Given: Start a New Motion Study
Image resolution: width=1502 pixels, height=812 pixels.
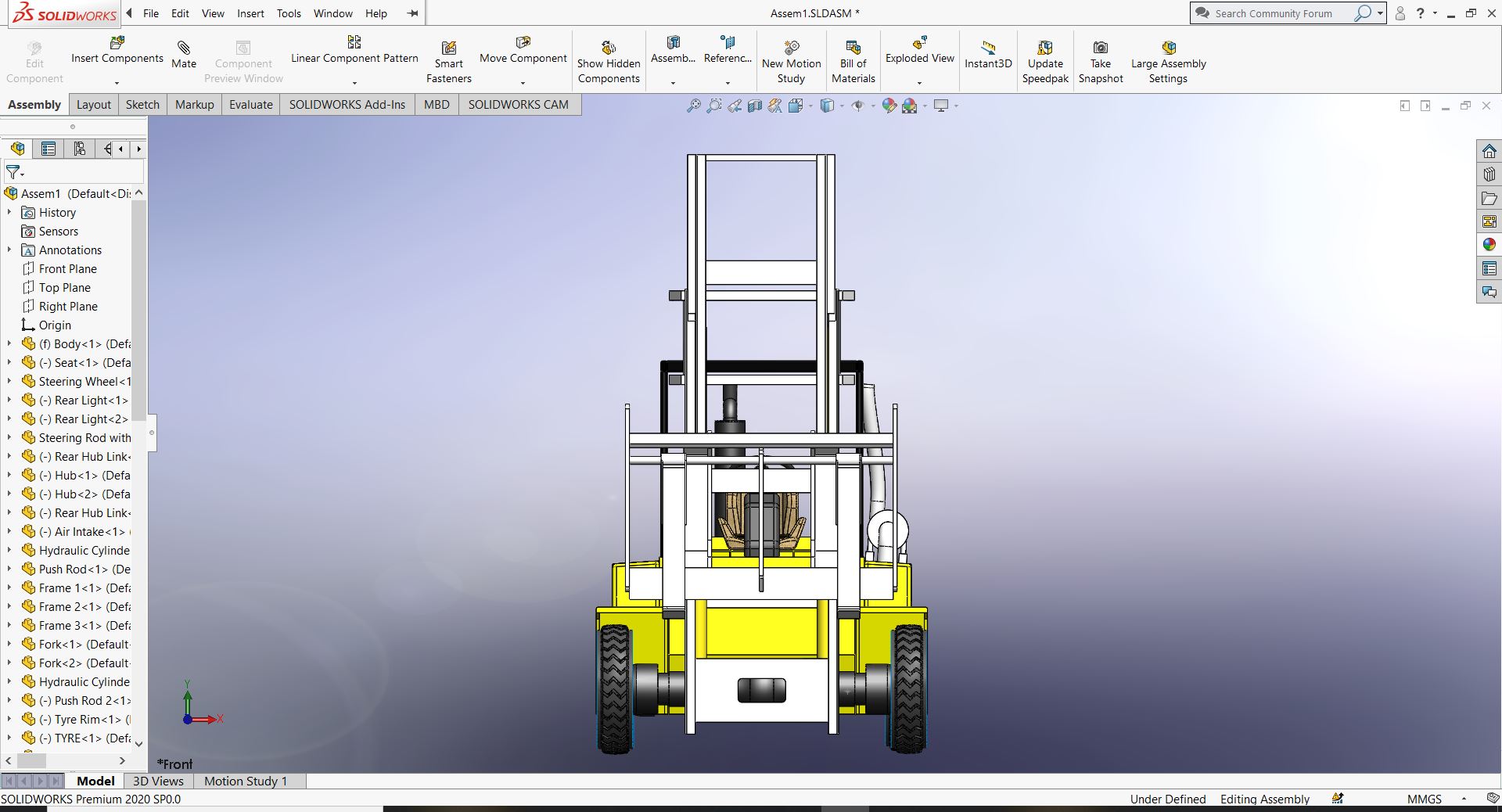Looking at the screenshot, I should (791, 48).
